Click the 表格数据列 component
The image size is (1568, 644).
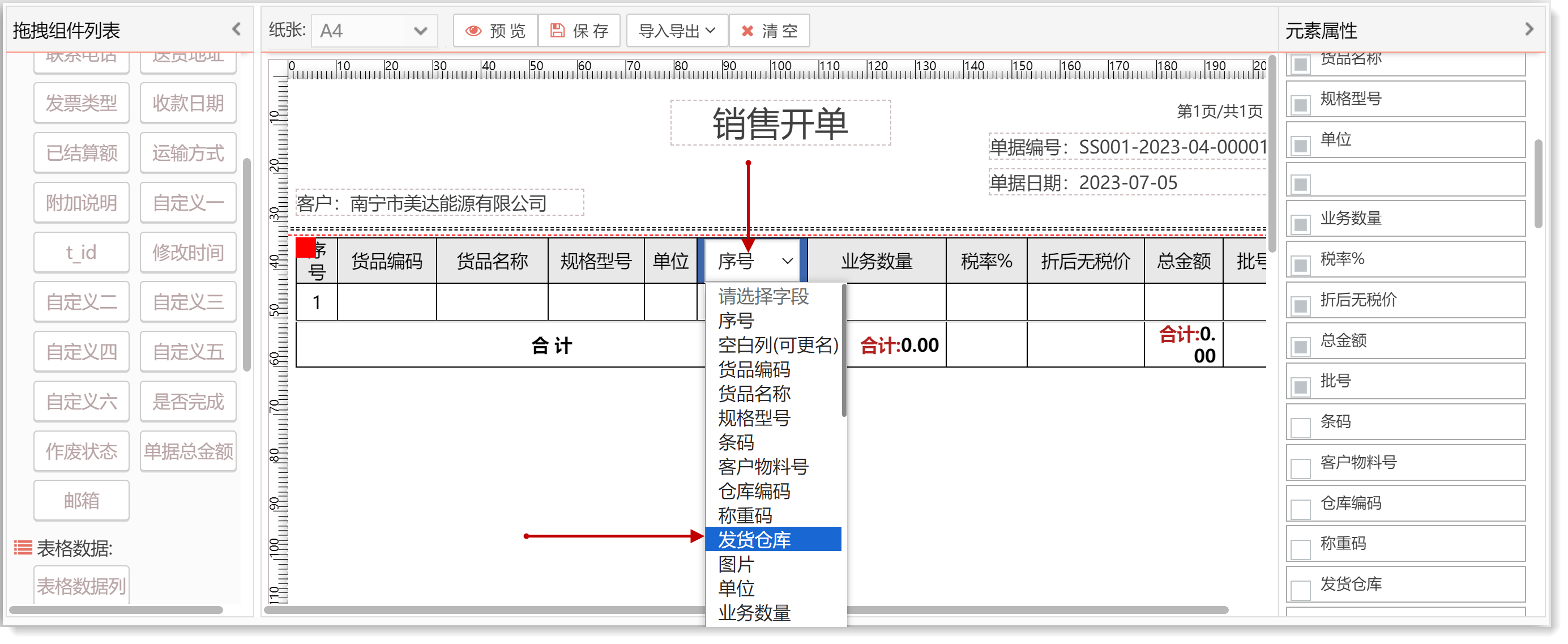(82, 586)
